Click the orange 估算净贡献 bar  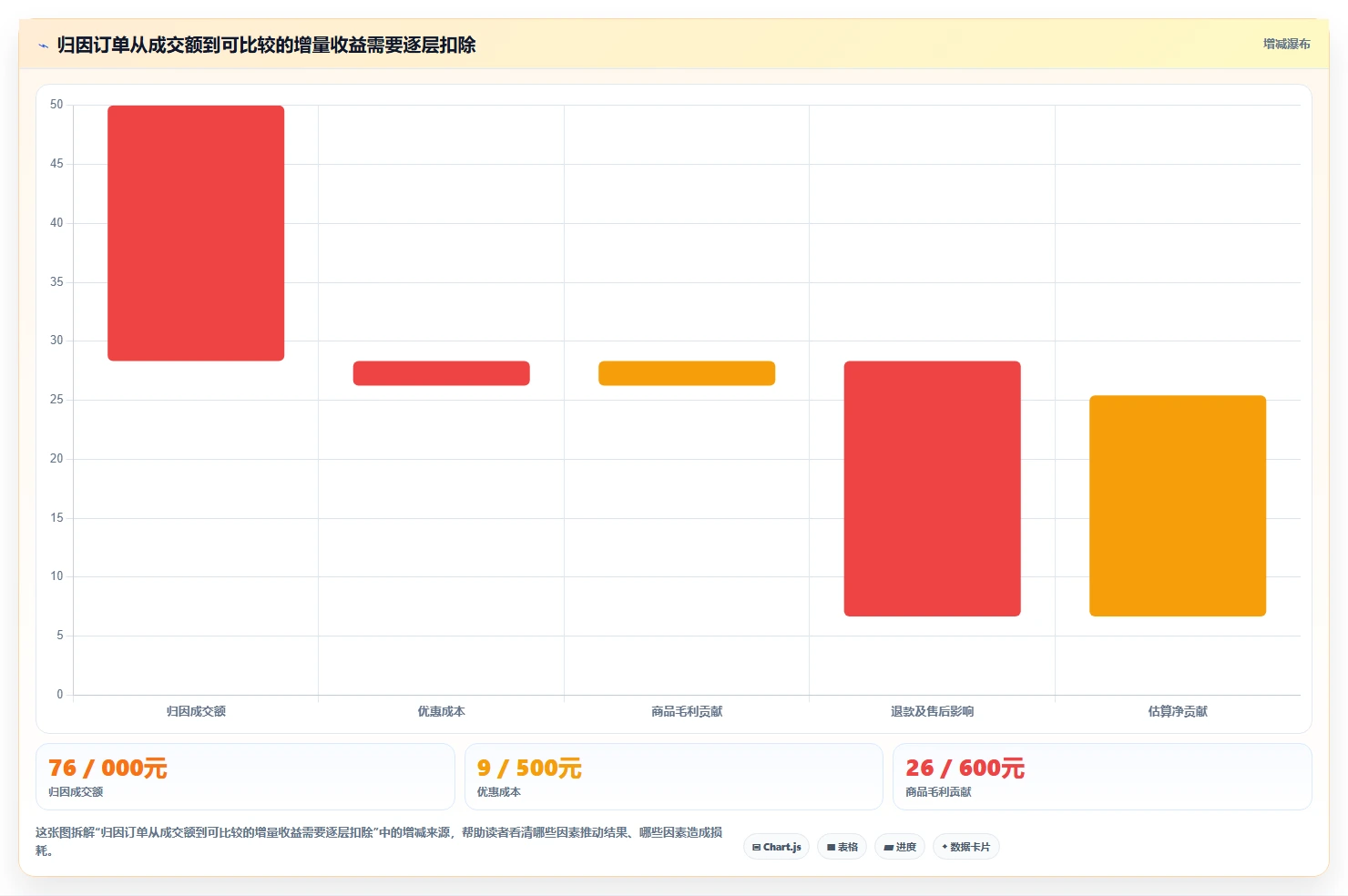[x=1178, y=505]
